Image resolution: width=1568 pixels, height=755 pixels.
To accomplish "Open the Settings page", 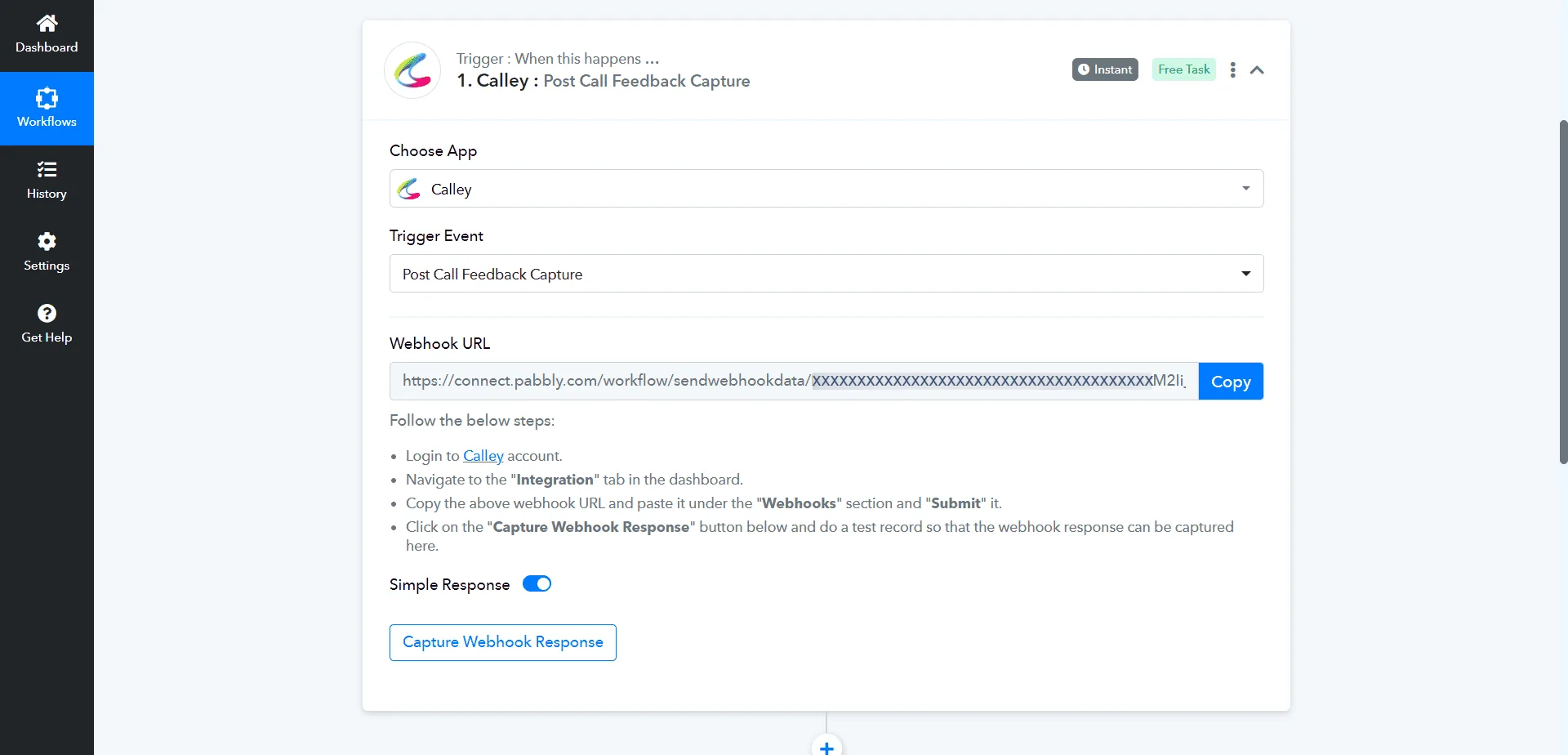I will pyautogui.click(x=47, y=252).
